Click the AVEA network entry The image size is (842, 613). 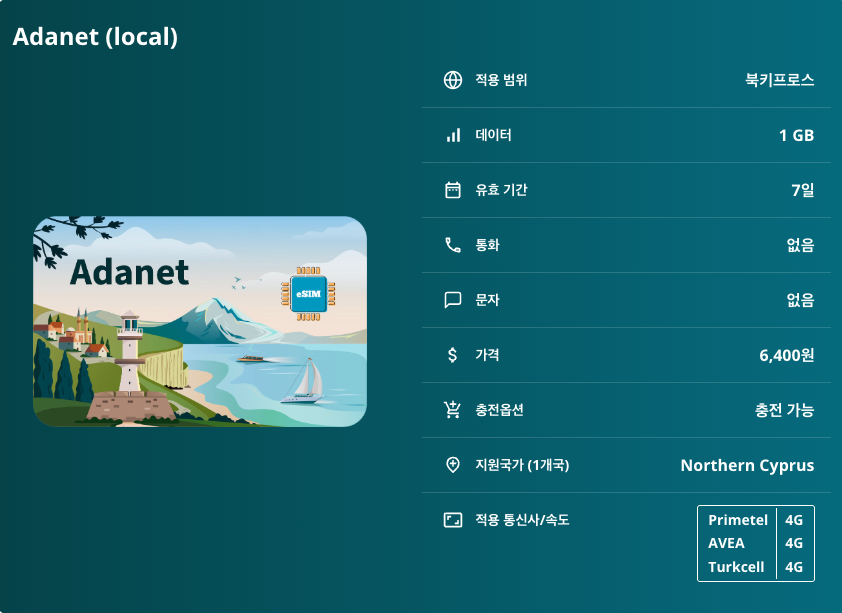726,543
